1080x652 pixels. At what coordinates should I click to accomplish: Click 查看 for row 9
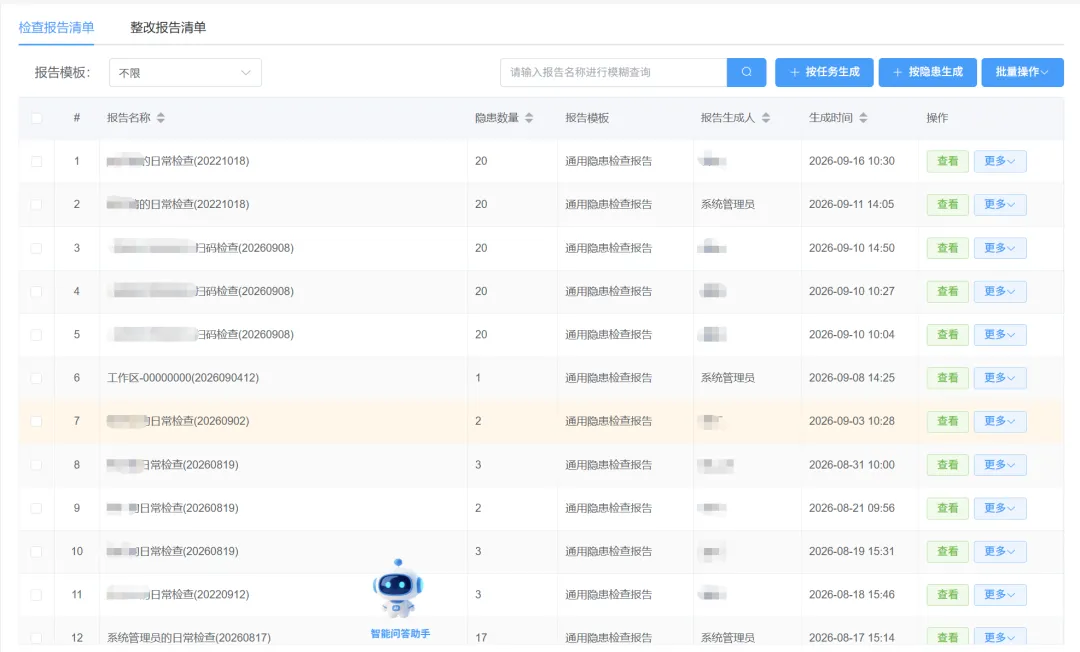tap(948, 508)
